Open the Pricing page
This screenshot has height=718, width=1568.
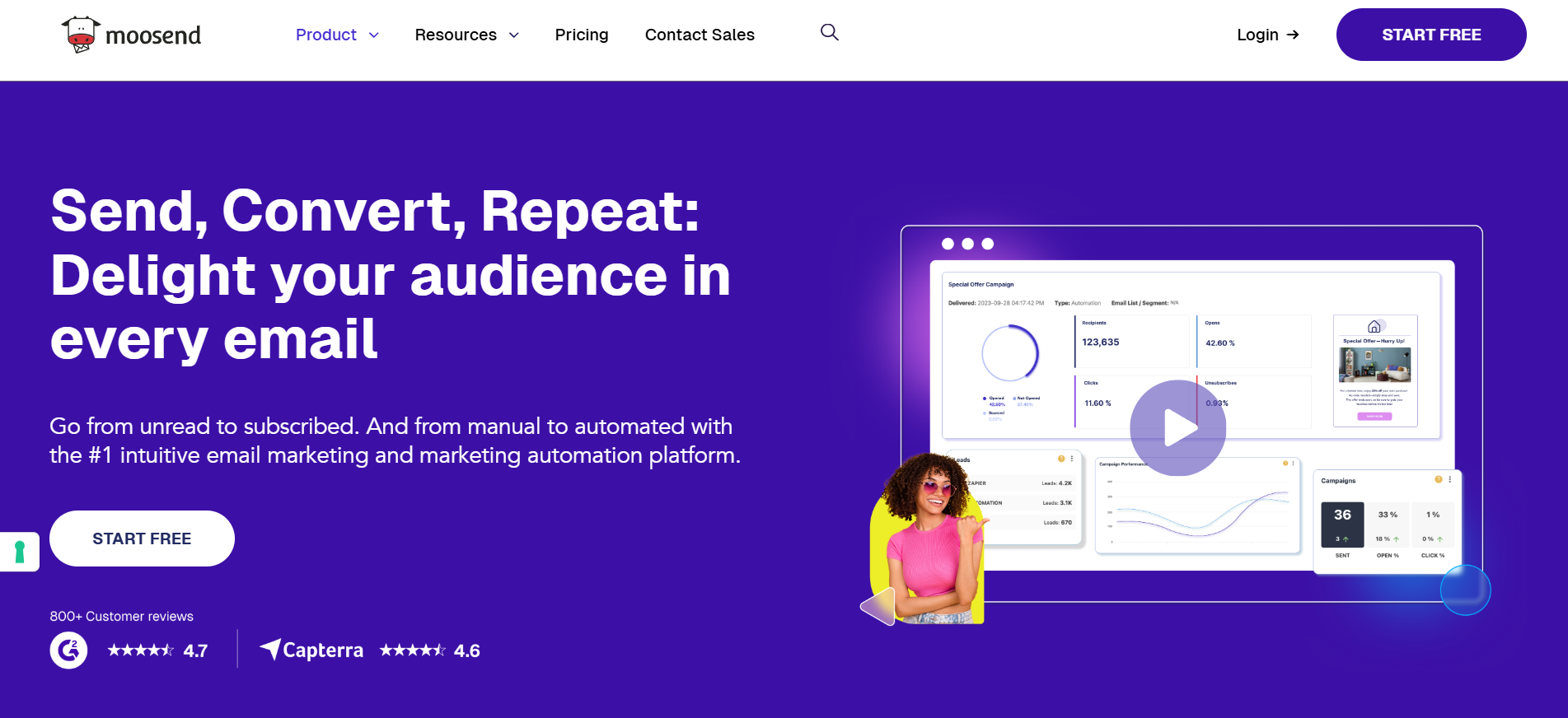581,35
